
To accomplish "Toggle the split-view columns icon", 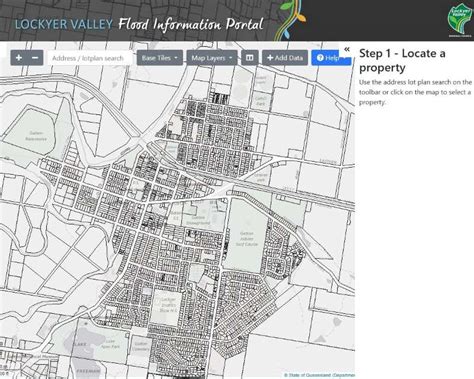I will pyautogui.click(x=250, y=58).
